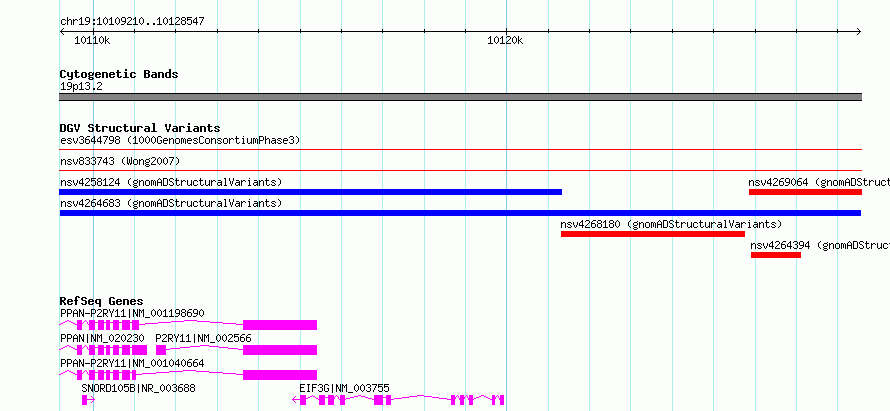Image resolution: width=890 pixels, height=411 pixels.
Task: Click the long blue bar of nsv4264683
Action: tap(460, 213)
